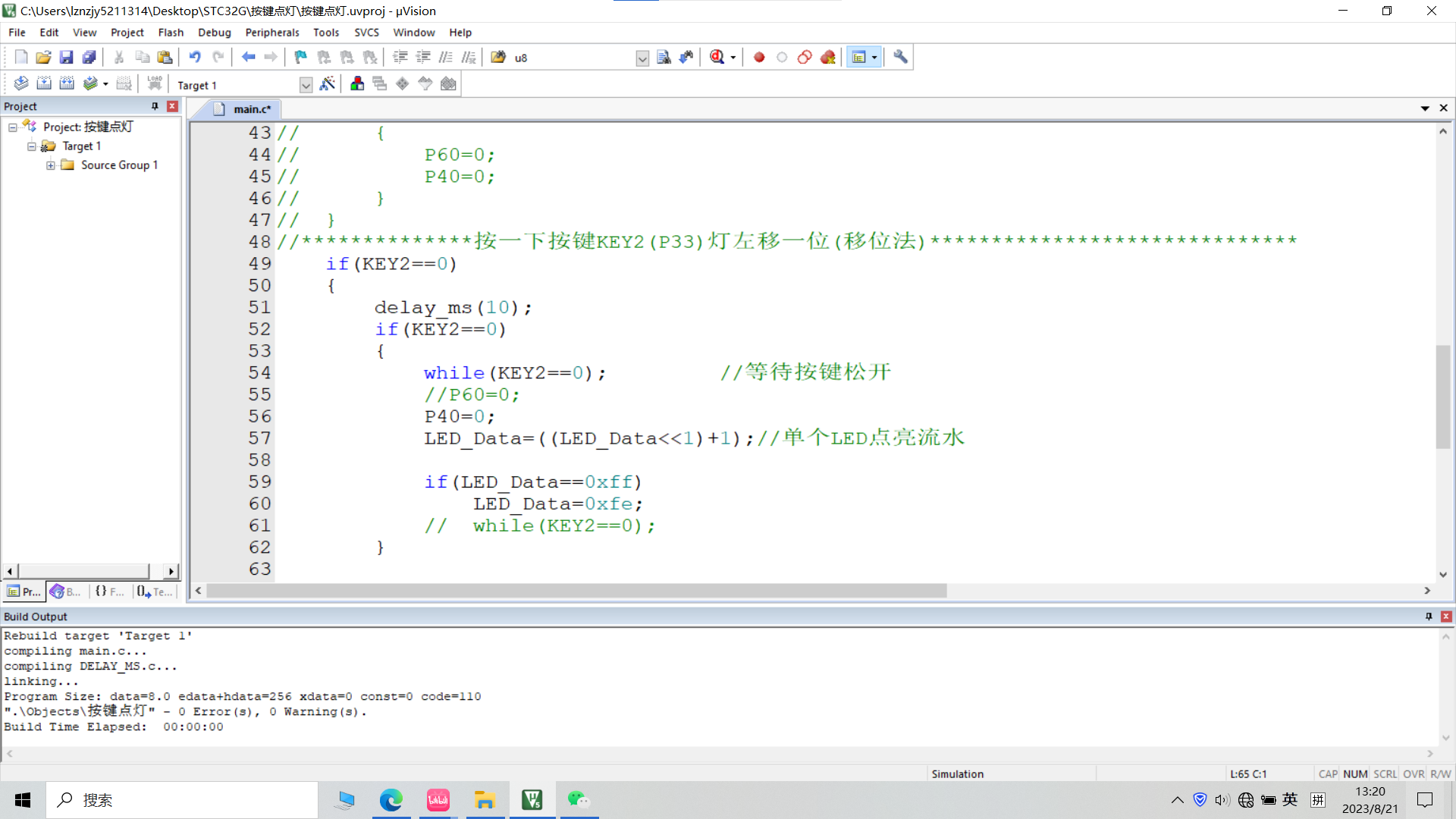The height and width of the screenshot is (819, 1456).
Task: Open the File menu
Action: coord(17,33)
